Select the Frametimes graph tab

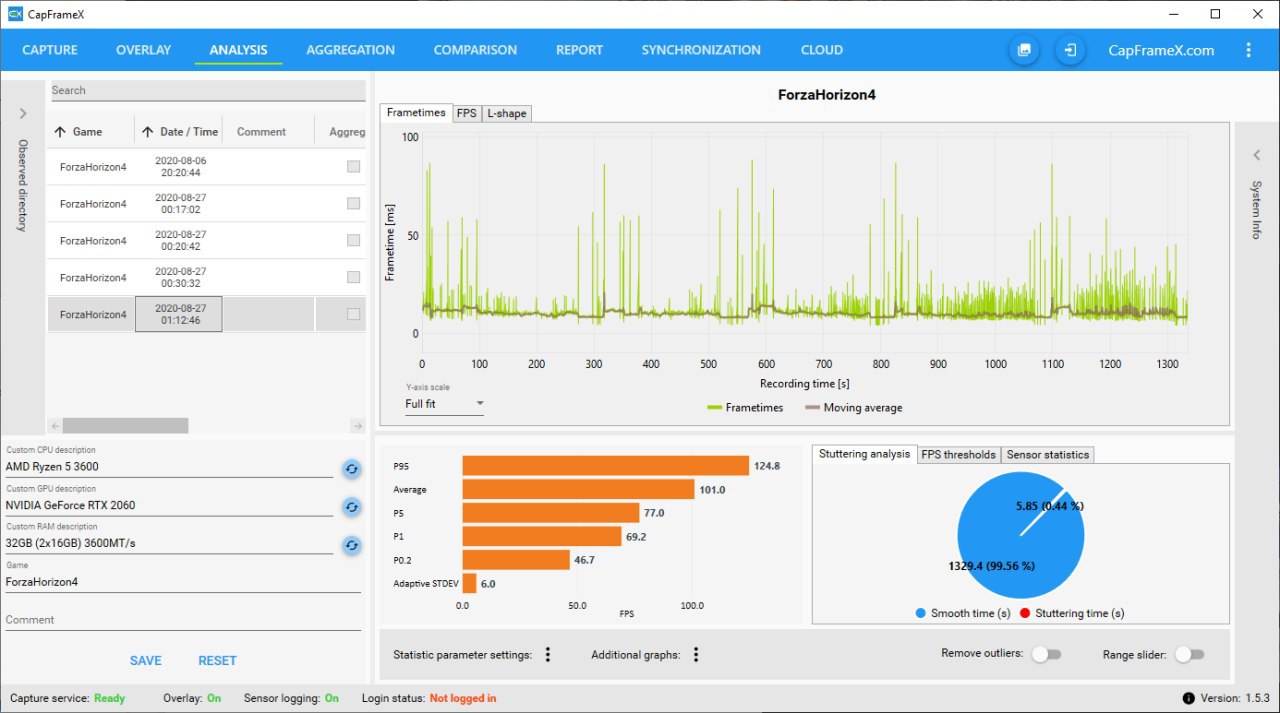pos(416,113)
